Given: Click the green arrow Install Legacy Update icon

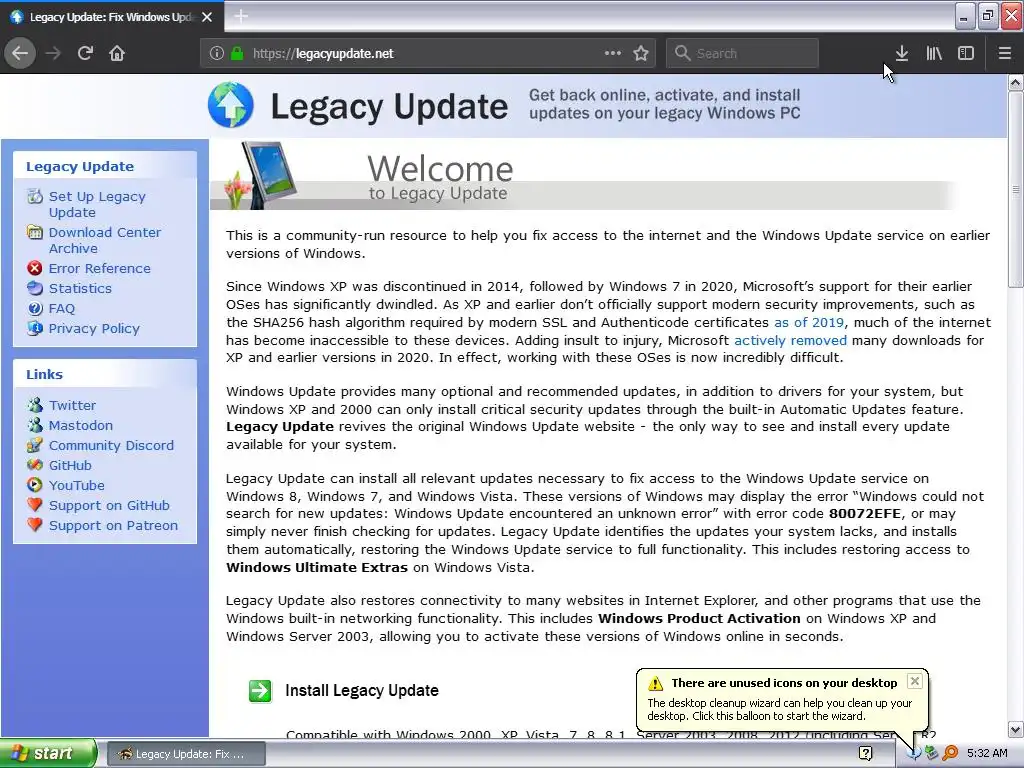Looking at the screenshot, I should (260, 691).
